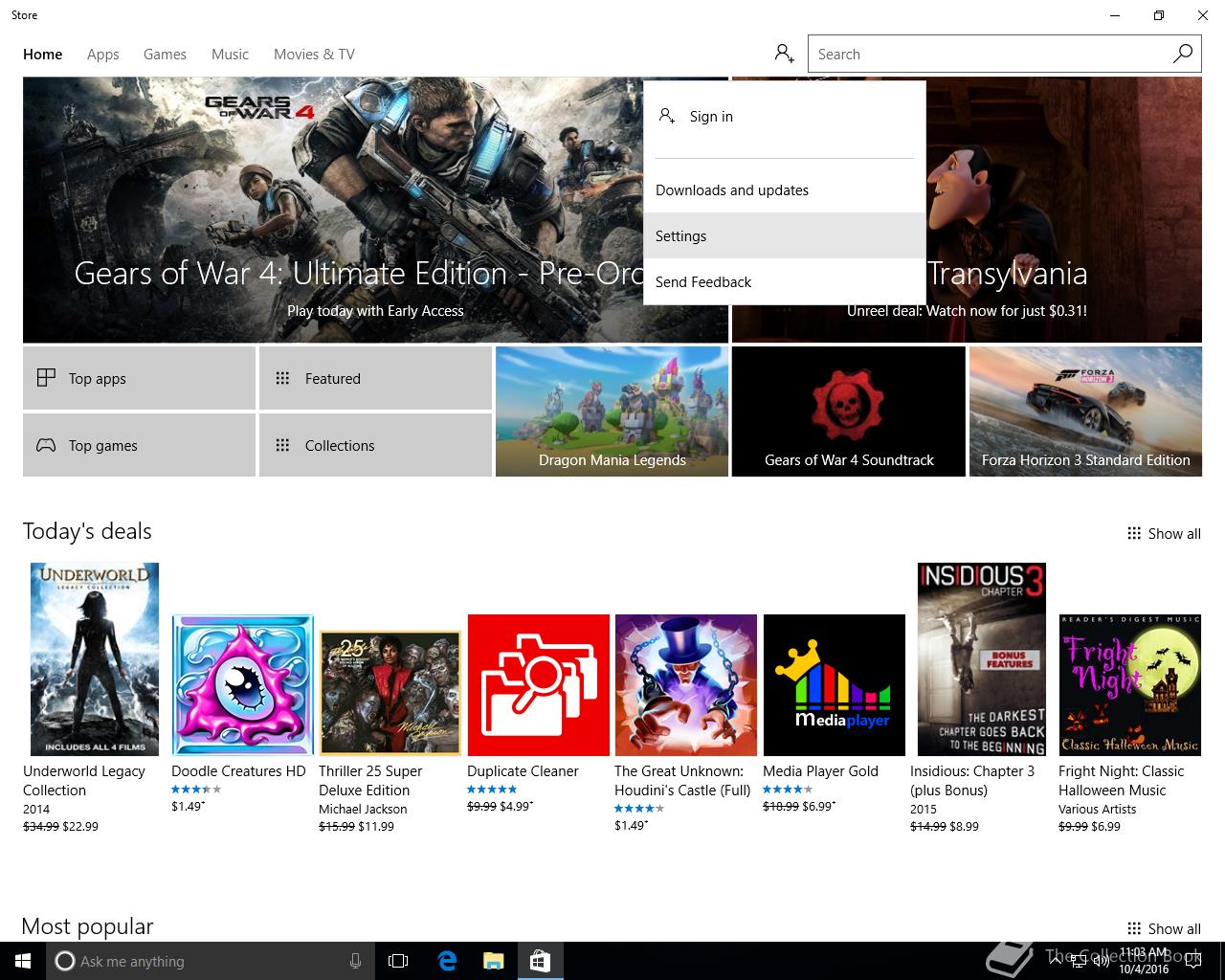Click Media Player Gold title text
1225x980 pixels.
tap(820, 771)
